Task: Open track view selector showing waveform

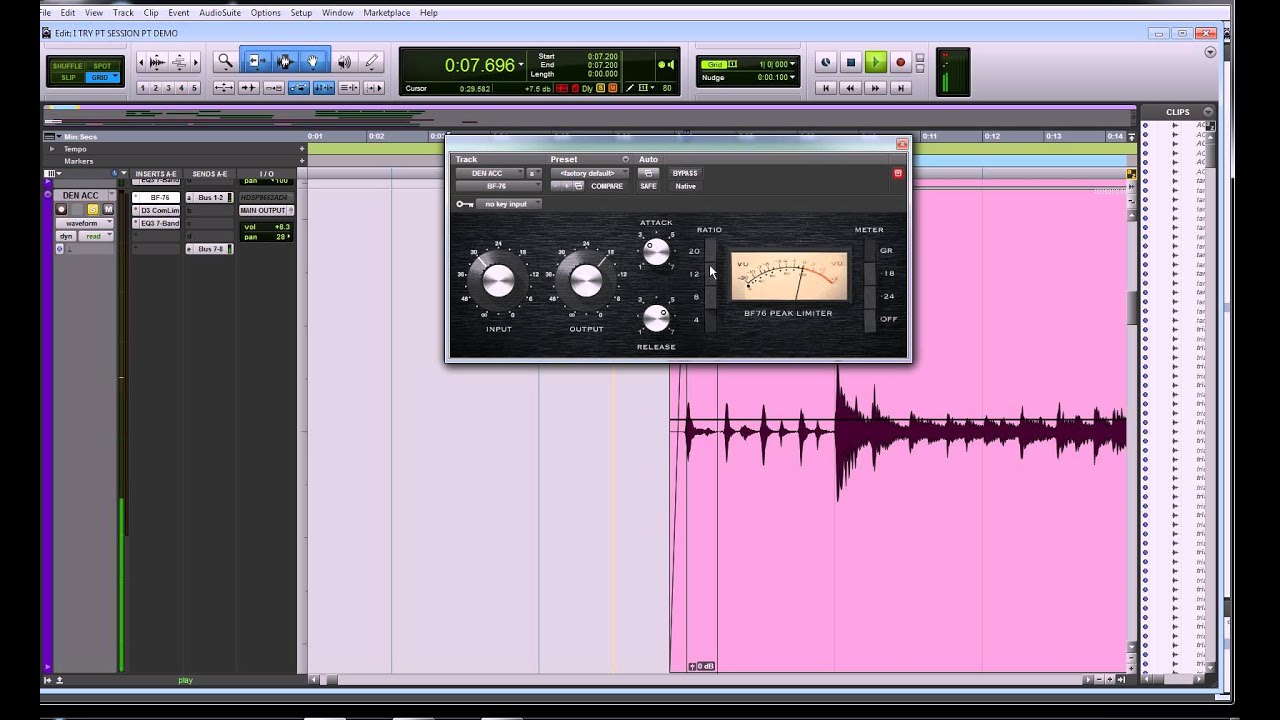Action: [84, 223]
